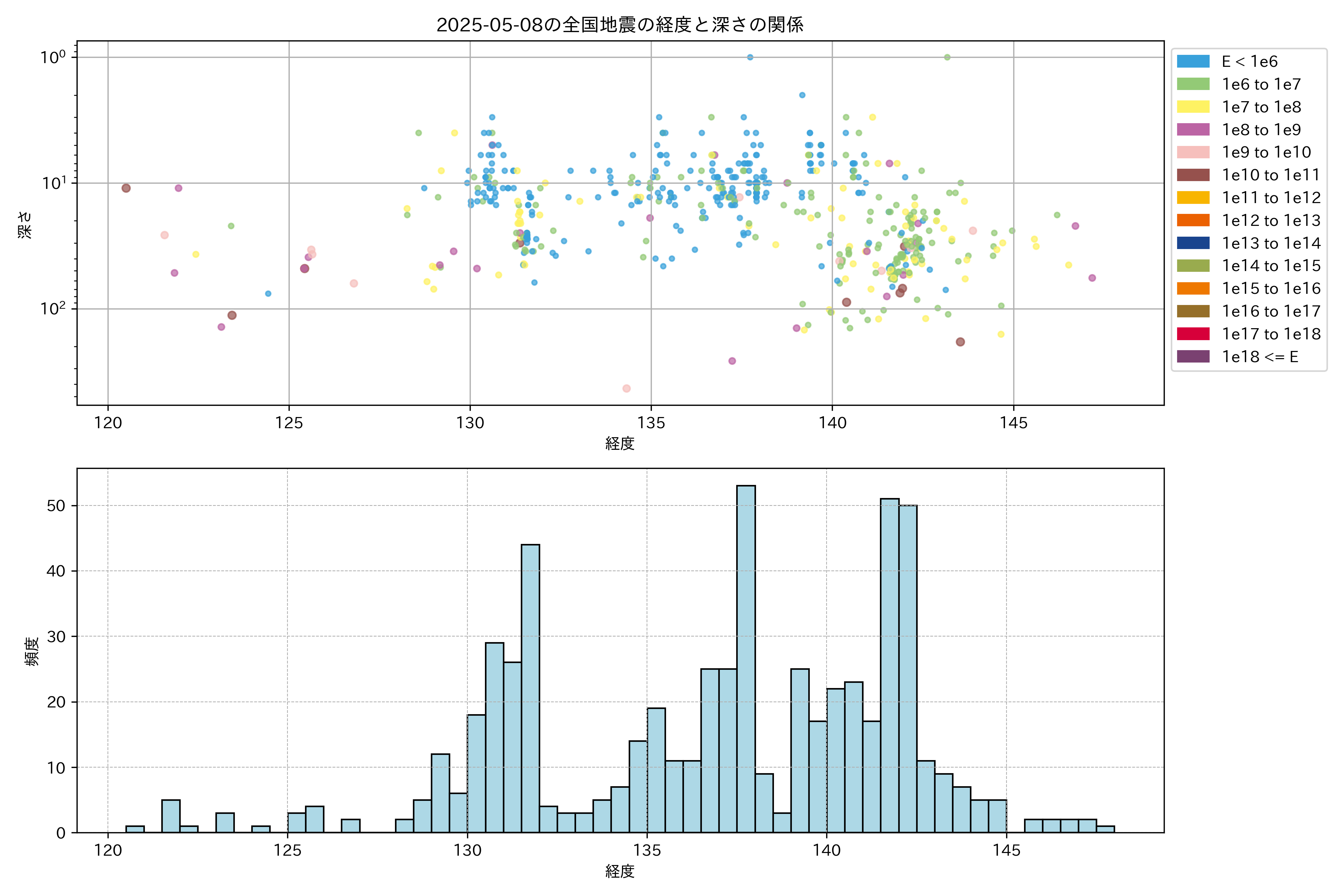Click the 経度 x-axis label under scatter plot
The width and height of the screenshot is (1344, 896).
(620, 444)
